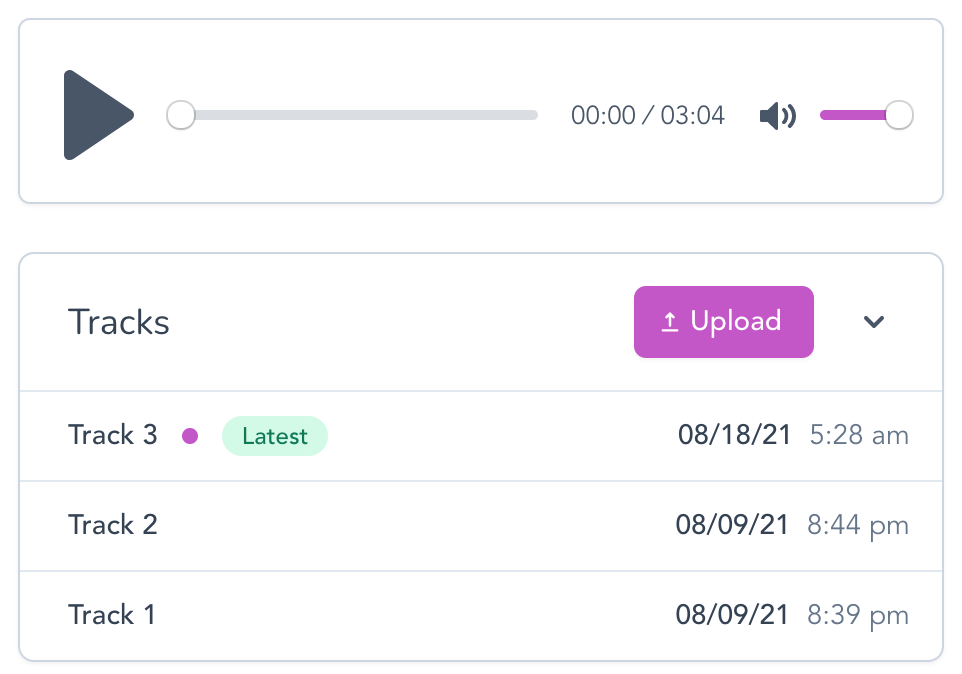Click the green Latest badge
The height and width of the screenshot is (674, 962).
[x=275, y=436]
